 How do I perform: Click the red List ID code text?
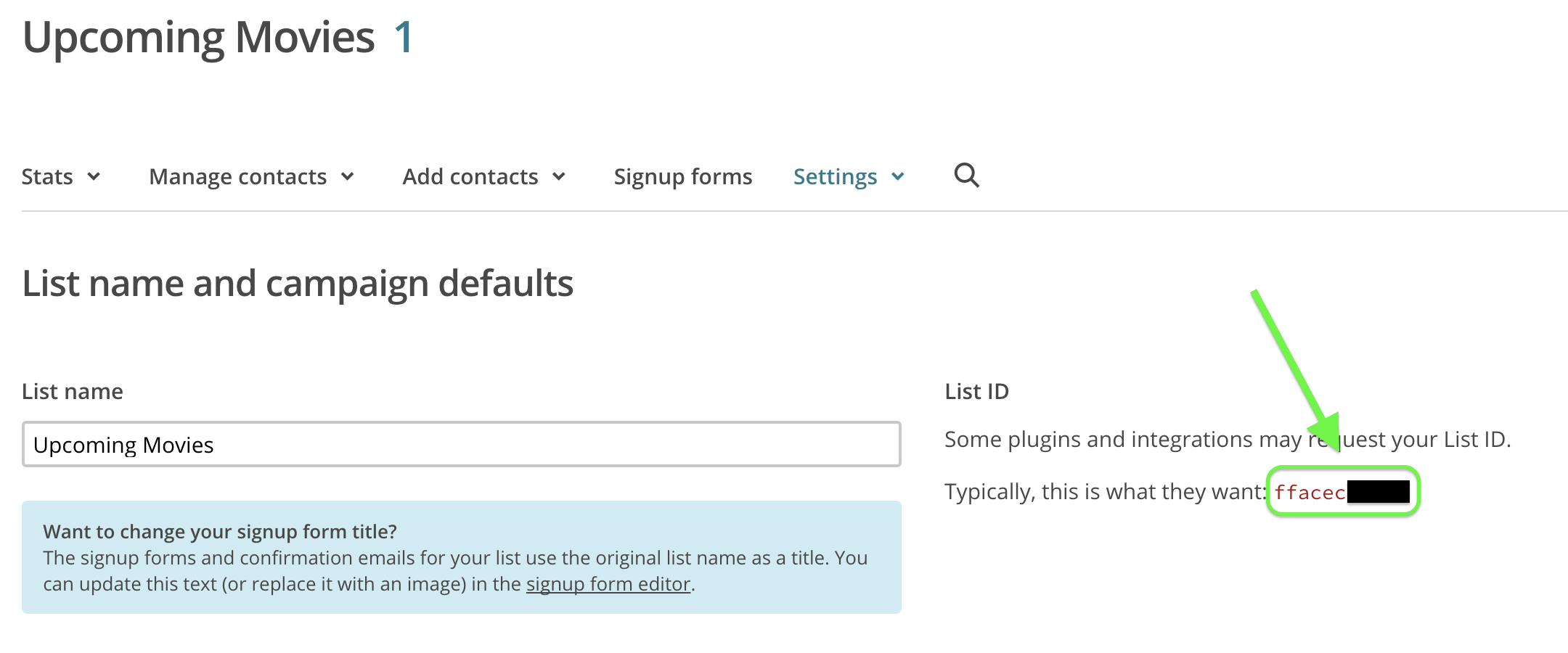pyautogui.click(x=1310, y=493)
